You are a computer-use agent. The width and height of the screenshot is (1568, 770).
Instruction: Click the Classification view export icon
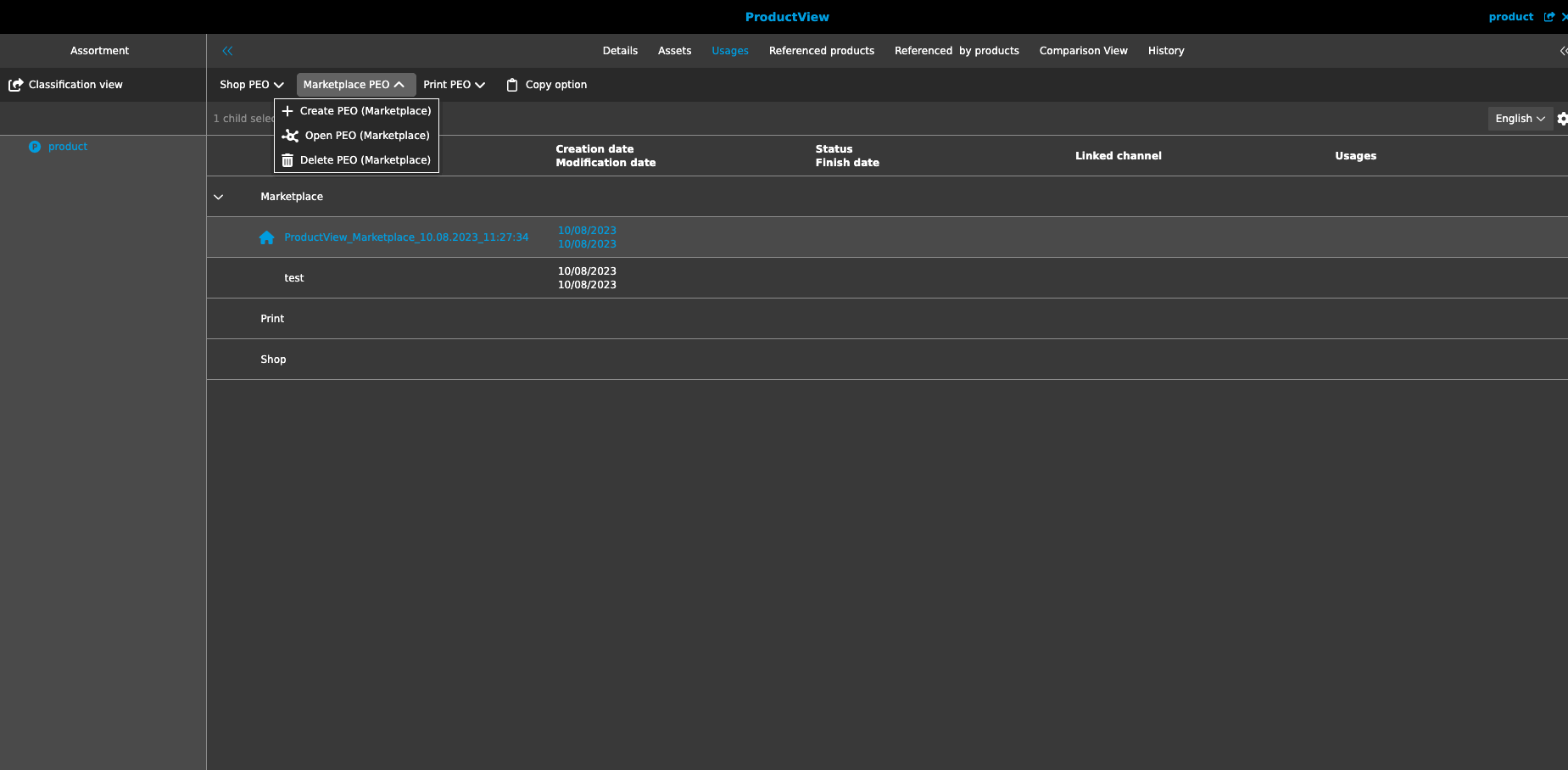(15, 85)
